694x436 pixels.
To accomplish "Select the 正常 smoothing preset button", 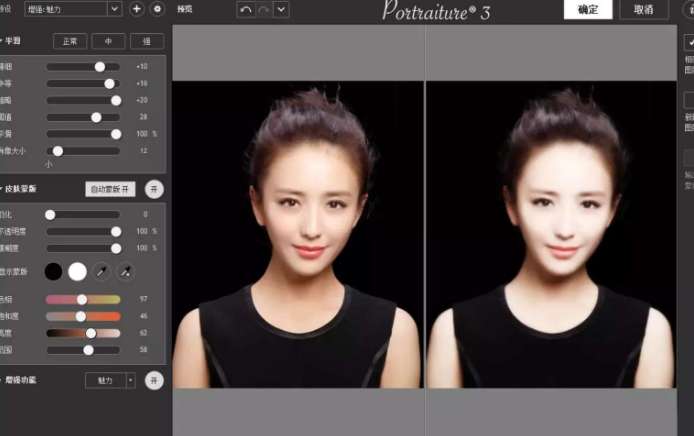I will [x=70, y=41].
